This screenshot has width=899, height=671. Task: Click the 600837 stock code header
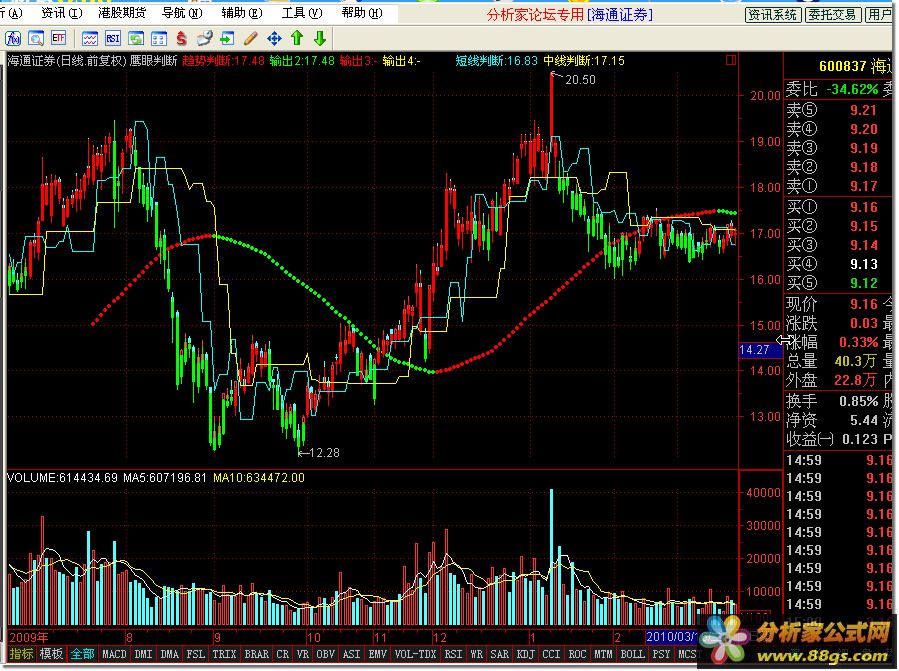tap(842, 67)
